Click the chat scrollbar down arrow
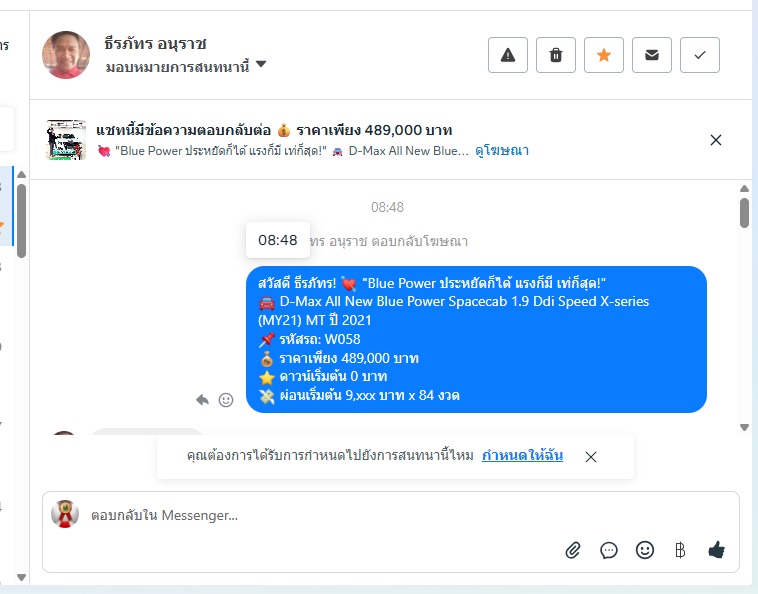 [744, 427]
